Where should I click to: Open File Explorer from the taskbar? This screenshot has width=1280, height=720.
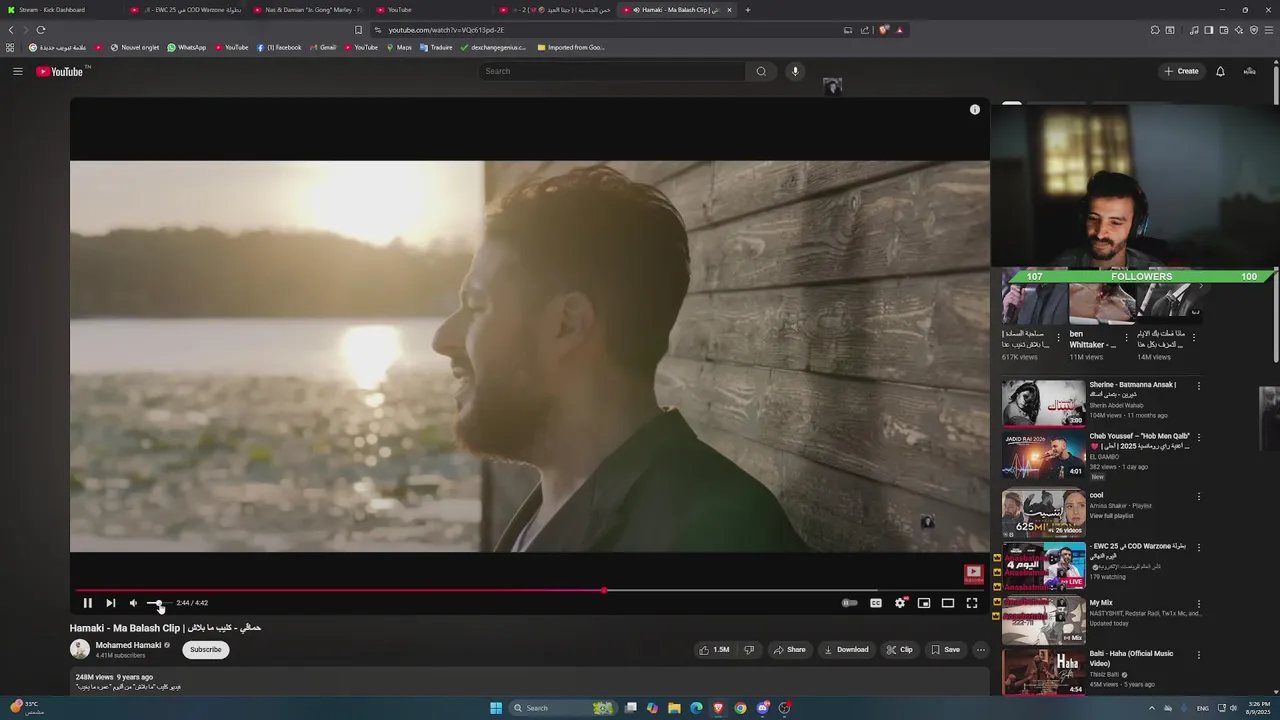tap(674, 708)
